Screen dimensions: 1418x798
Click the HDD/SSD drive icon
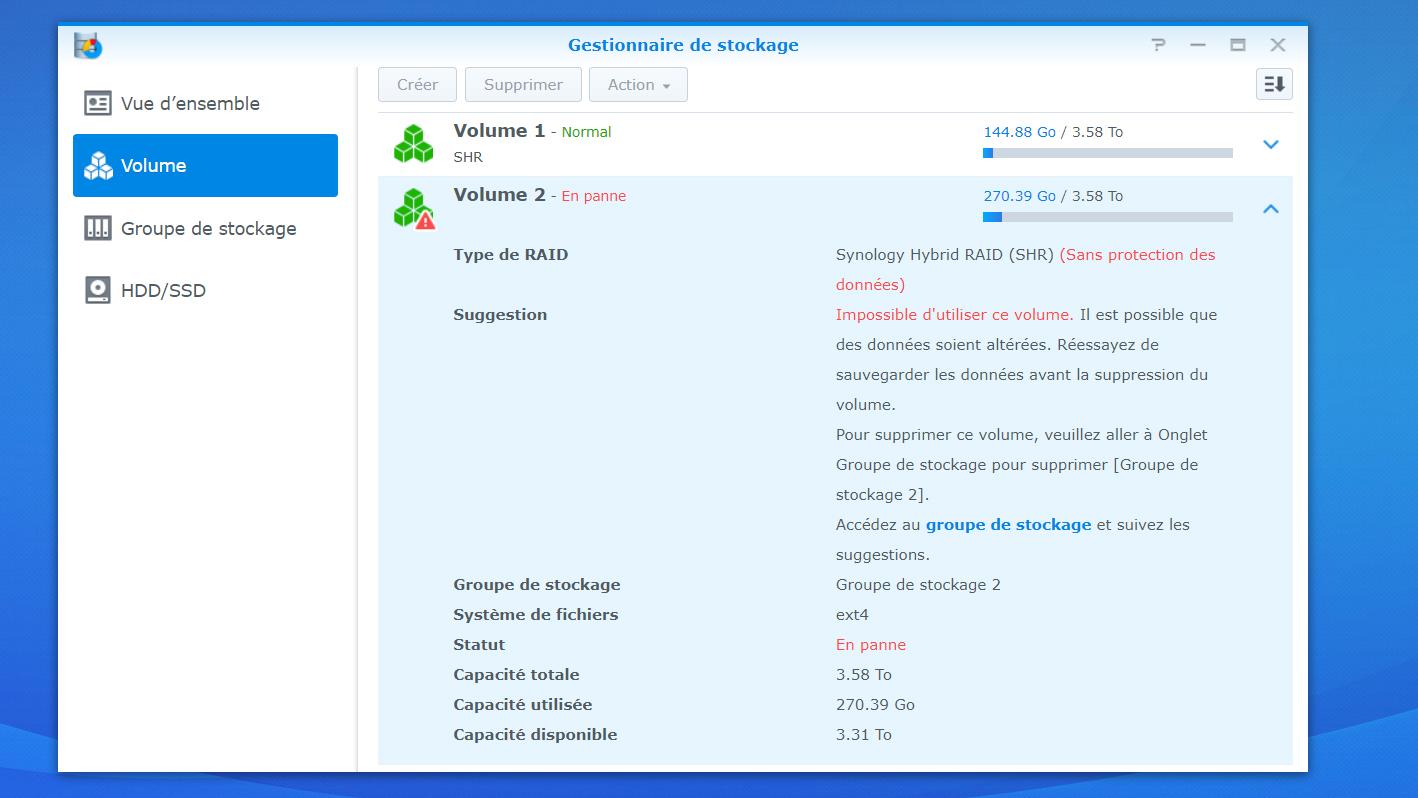pyautogui.click(x=98, y=291)
